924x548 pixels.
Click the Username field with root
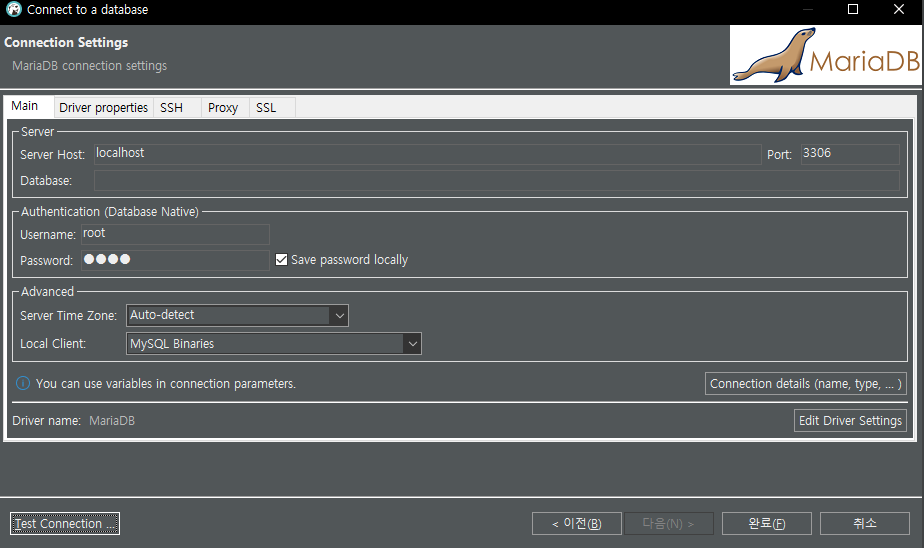tap(175, 234)
